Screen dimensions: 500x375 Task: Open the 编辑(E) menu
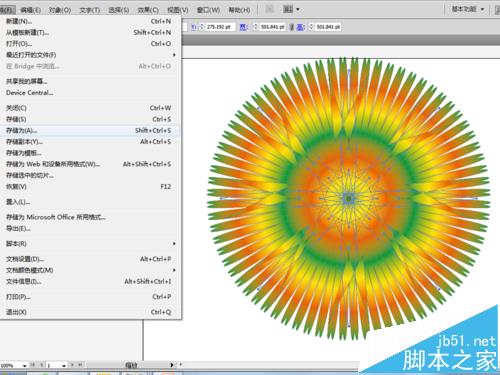click(31, 10)
